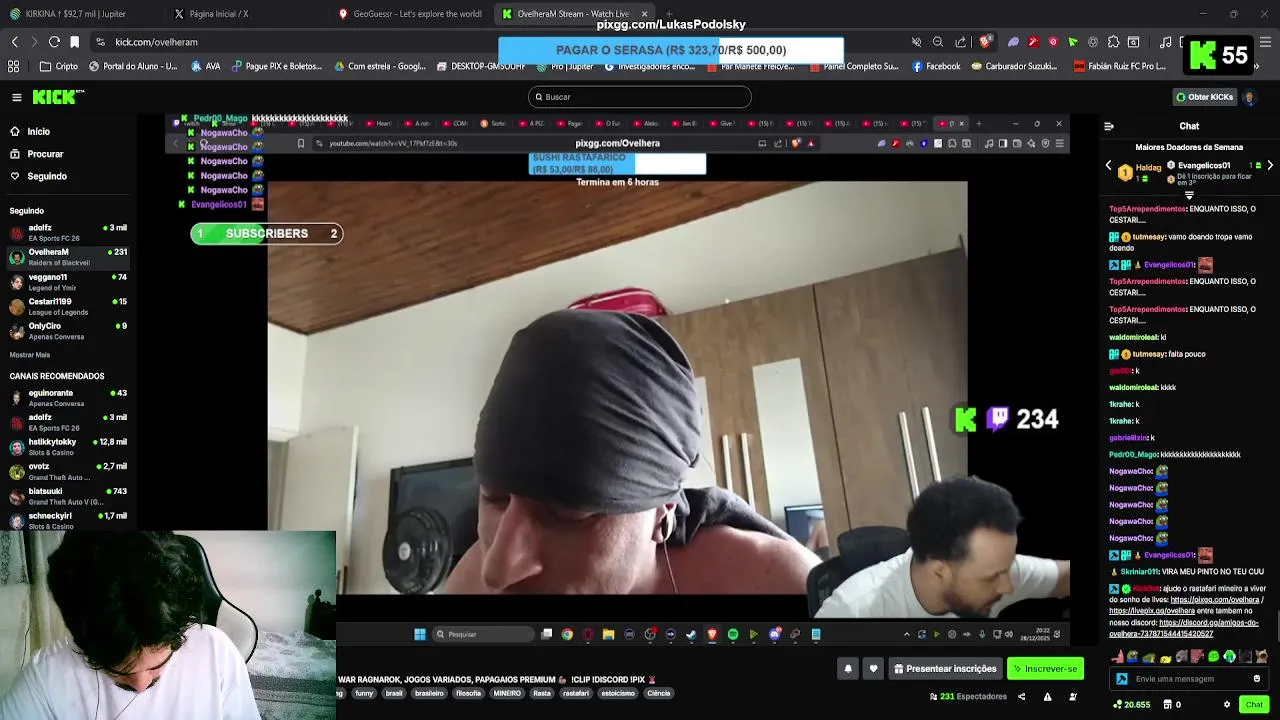Open the Facebook bookmark
The height and width of the screenshot is (720, 1280).
(x=936, y=66)
